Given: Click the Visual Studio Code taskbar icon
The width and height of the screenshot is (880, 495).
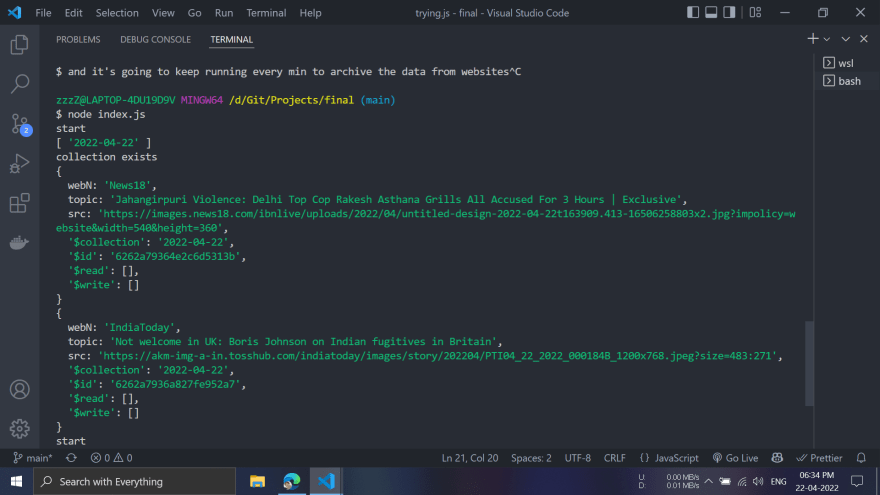Looking at the screenshot, I should pos(326,482).
